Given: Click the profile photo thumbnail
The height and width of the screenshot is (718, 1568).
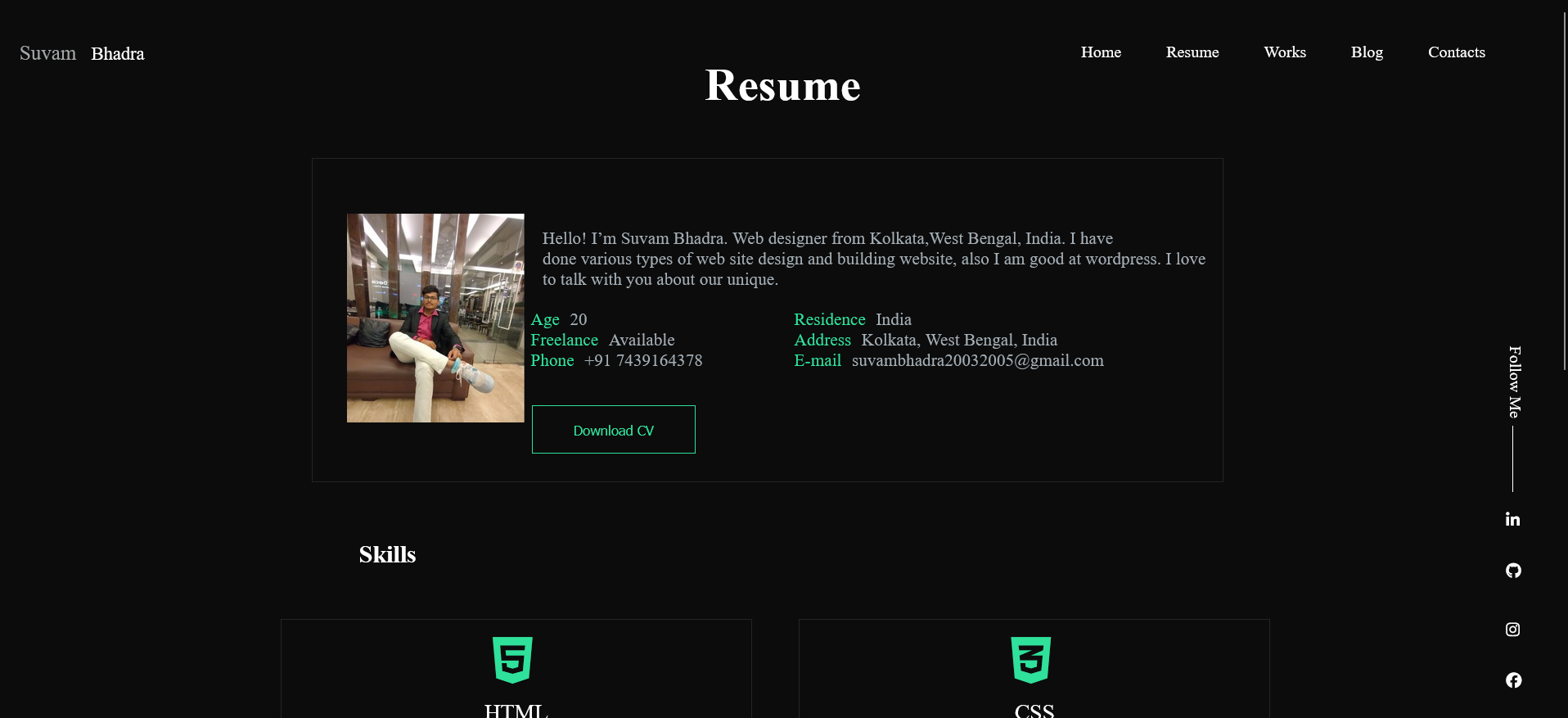Looking at the screenshot, I should (435, 318).
